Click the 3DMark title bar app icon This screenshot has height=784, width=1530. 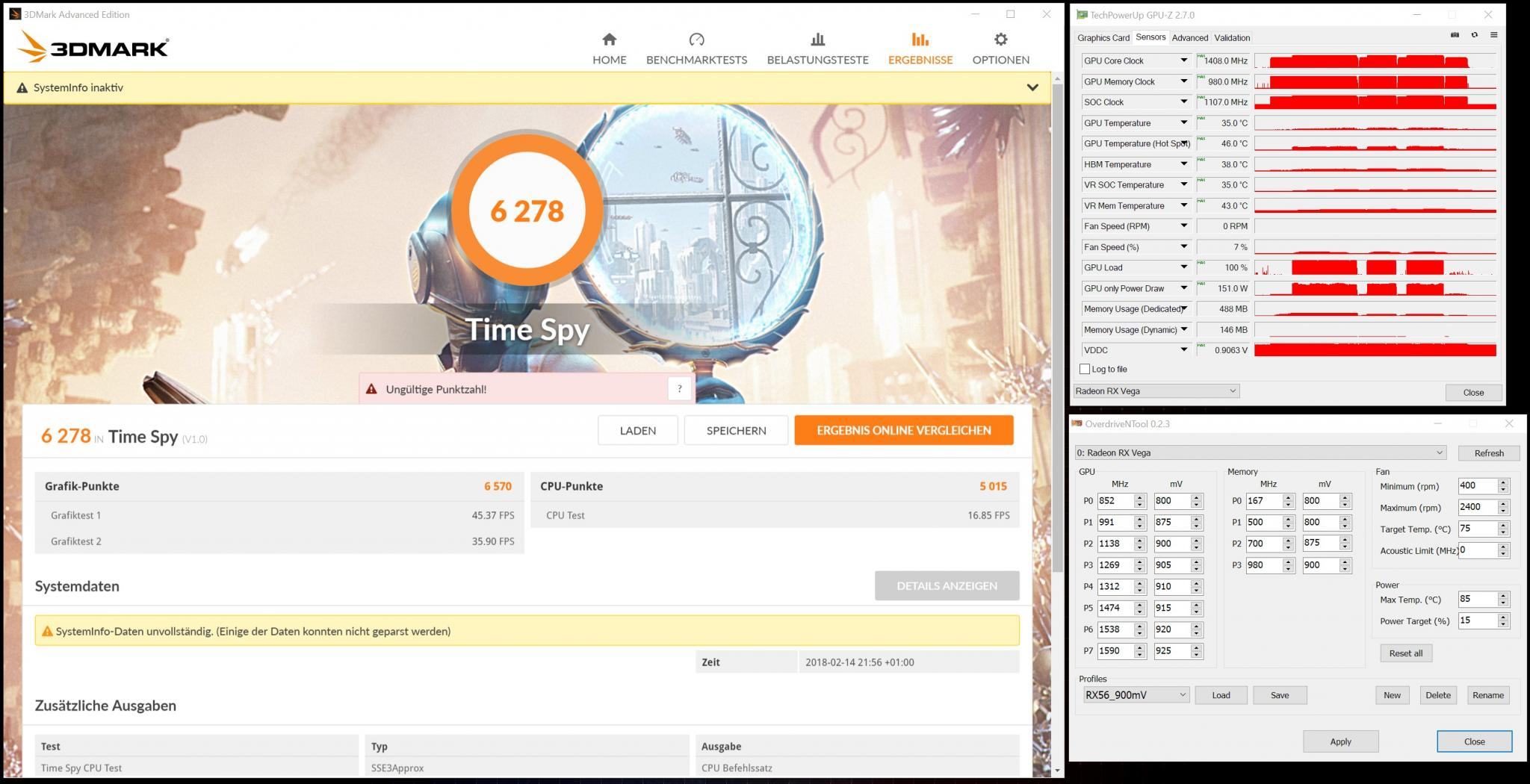click(15, 14)
